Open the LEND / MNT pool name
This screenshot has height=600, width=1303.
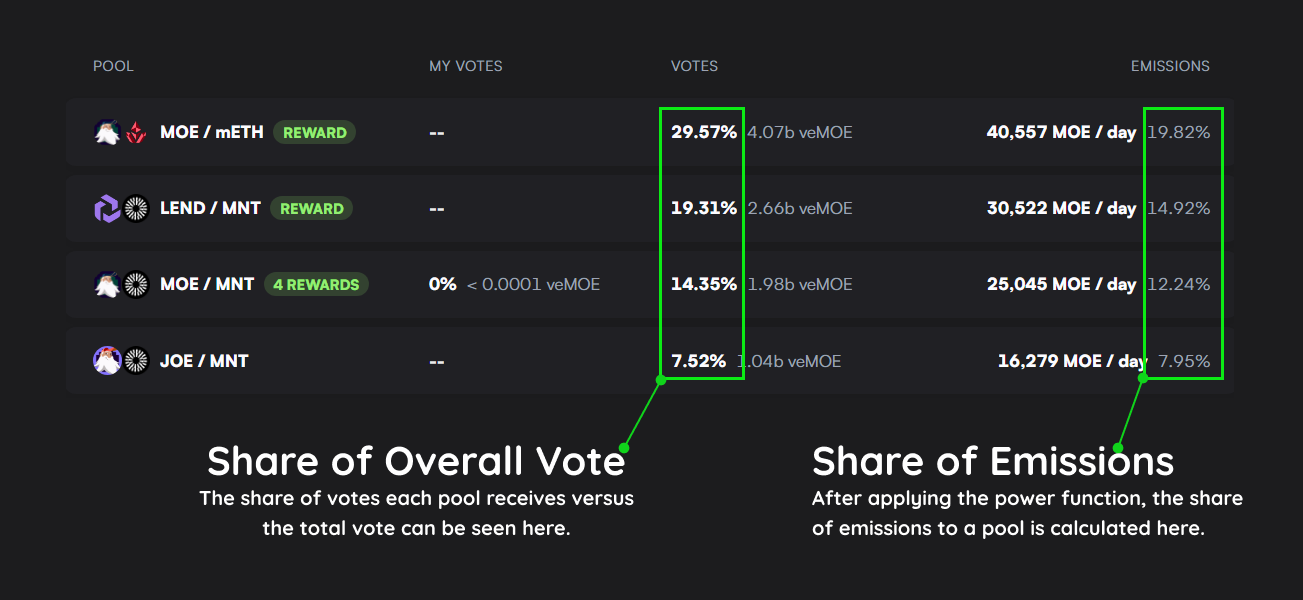click(x=210, y=208)
